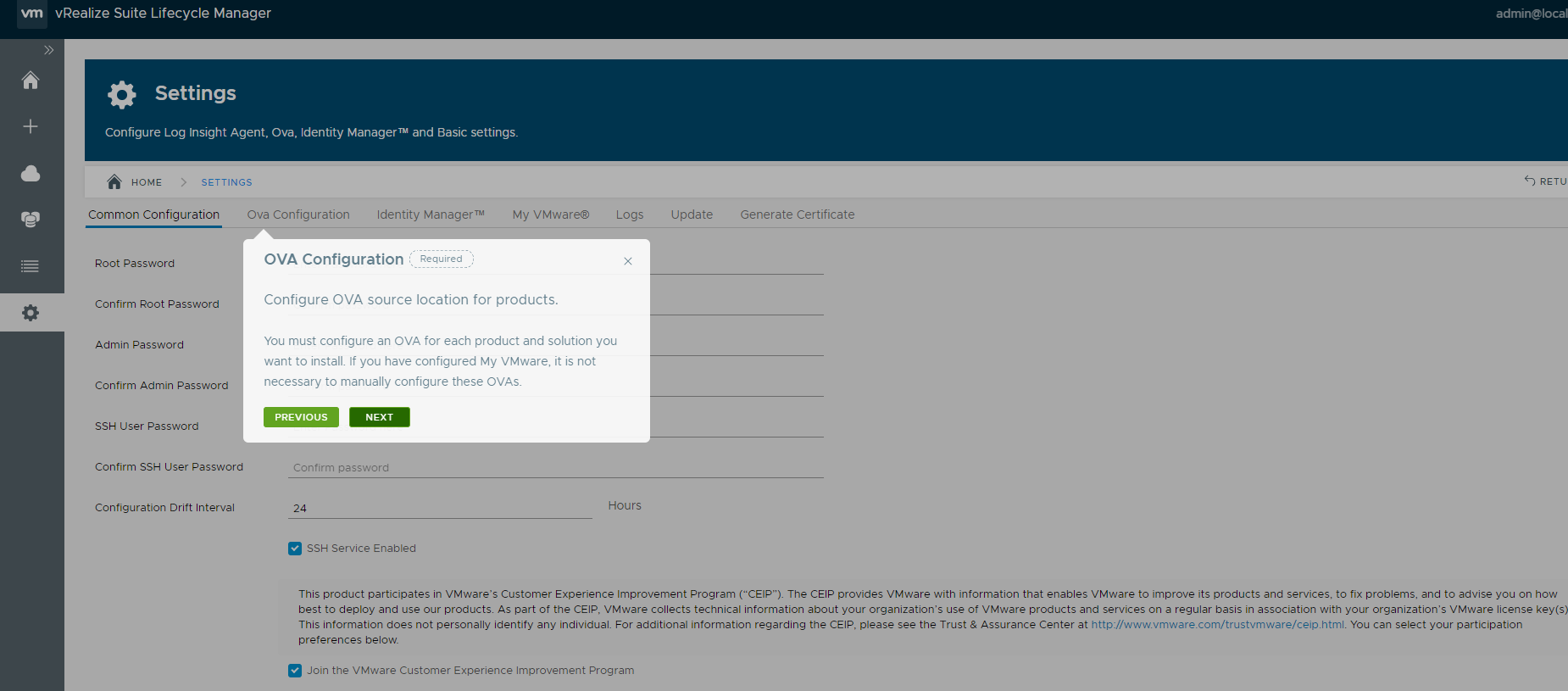Click the marketplace icon in the sidebar
1568x691 pixels.
(31, 220)
